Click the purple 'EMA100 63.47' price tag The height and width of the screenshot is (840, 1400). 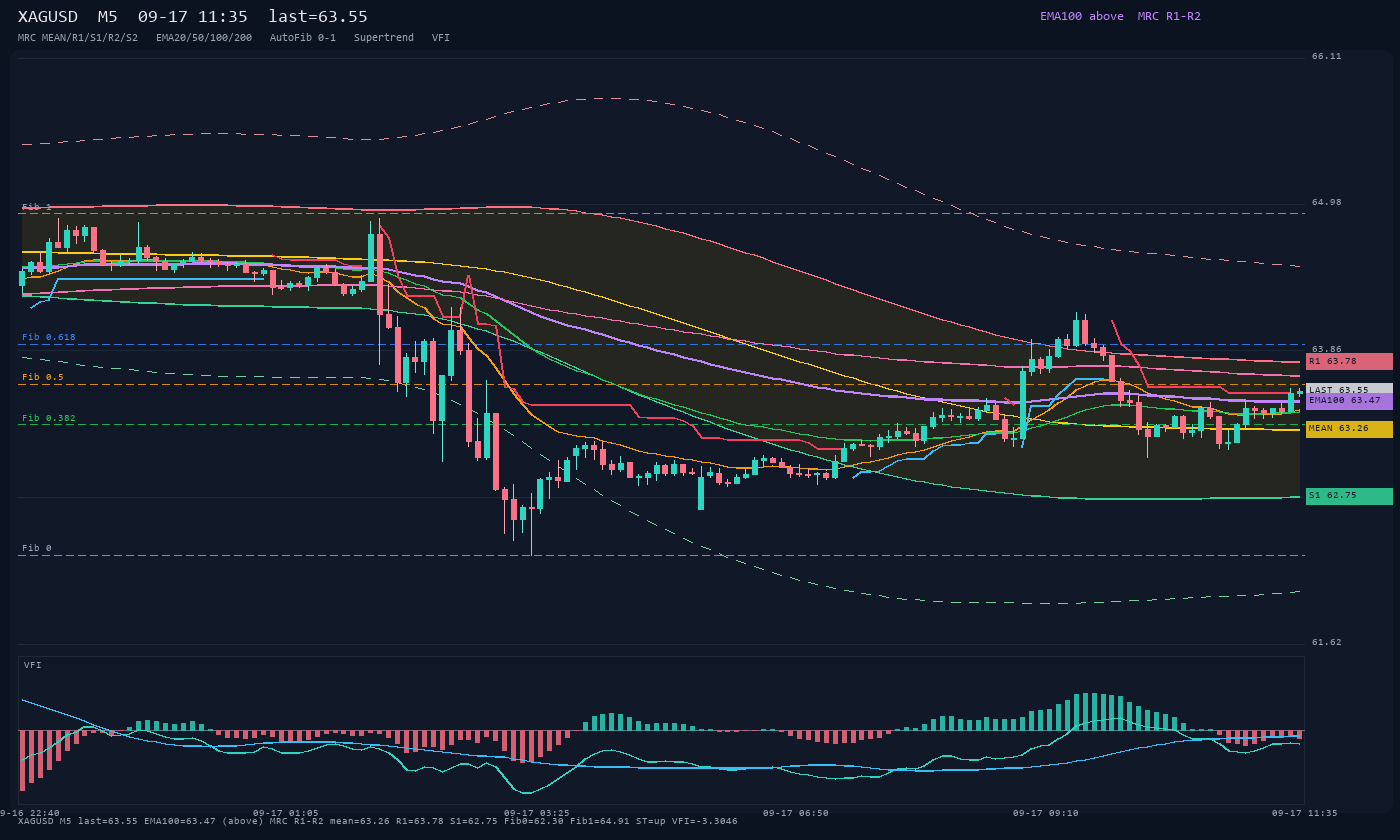pyautogui.click(x=1349, y=401)
